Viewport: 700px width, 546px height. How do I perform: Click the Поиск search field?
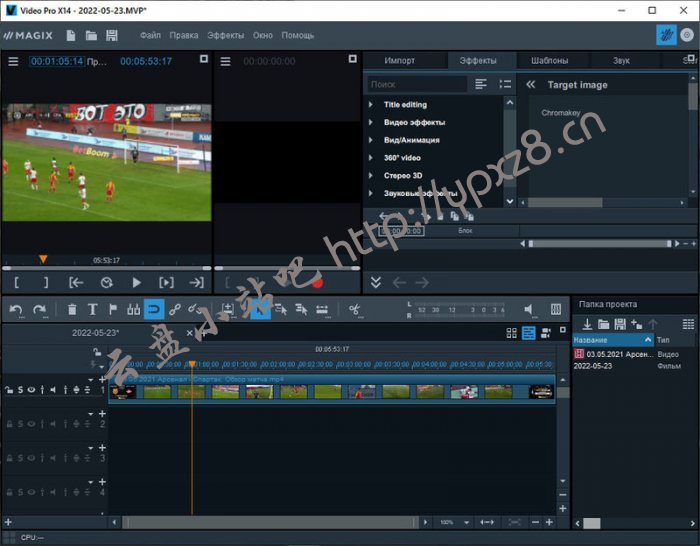[417, 84]
